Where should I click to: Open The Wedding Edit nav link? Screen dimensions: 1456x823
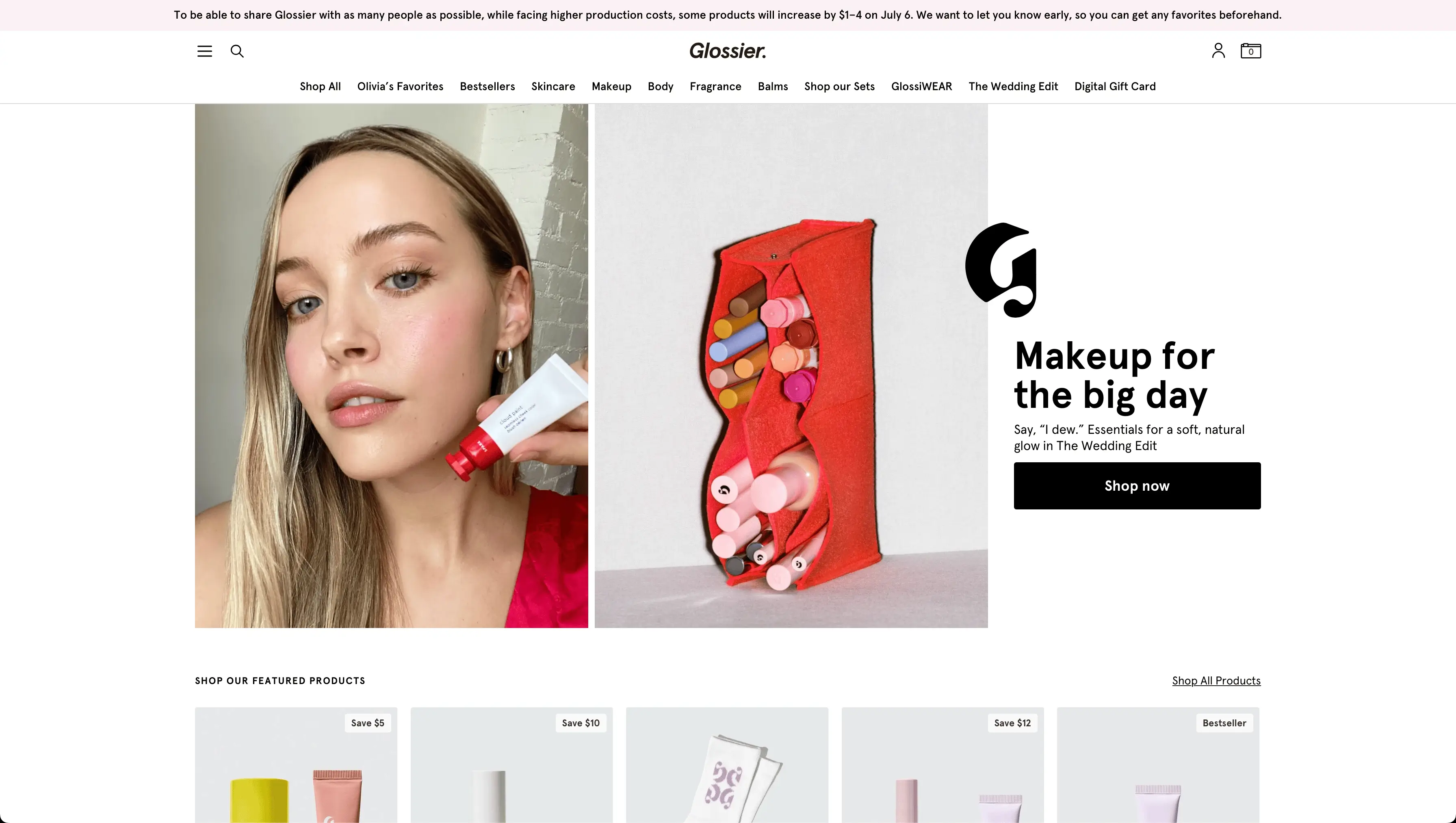tap(1013, 87)
